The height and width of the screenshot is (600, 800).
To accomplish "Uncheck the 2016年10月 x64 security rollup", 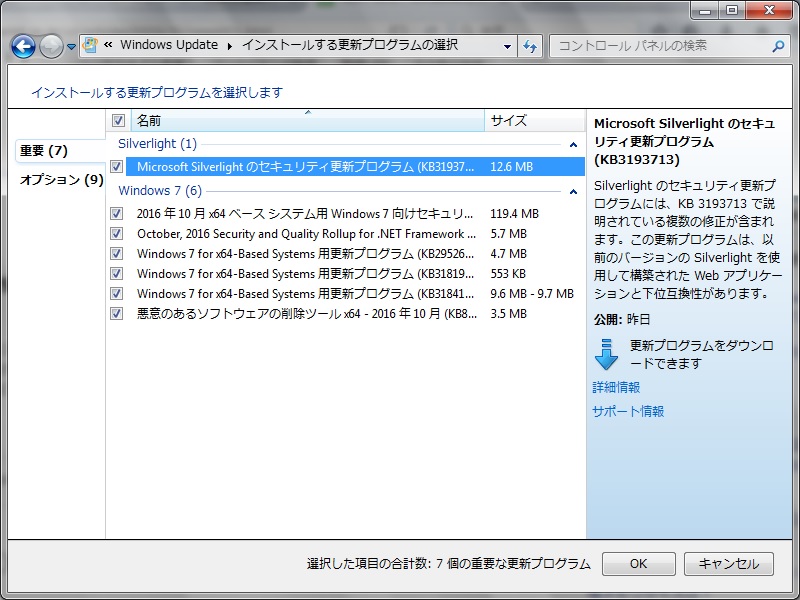I will (116, 213).
